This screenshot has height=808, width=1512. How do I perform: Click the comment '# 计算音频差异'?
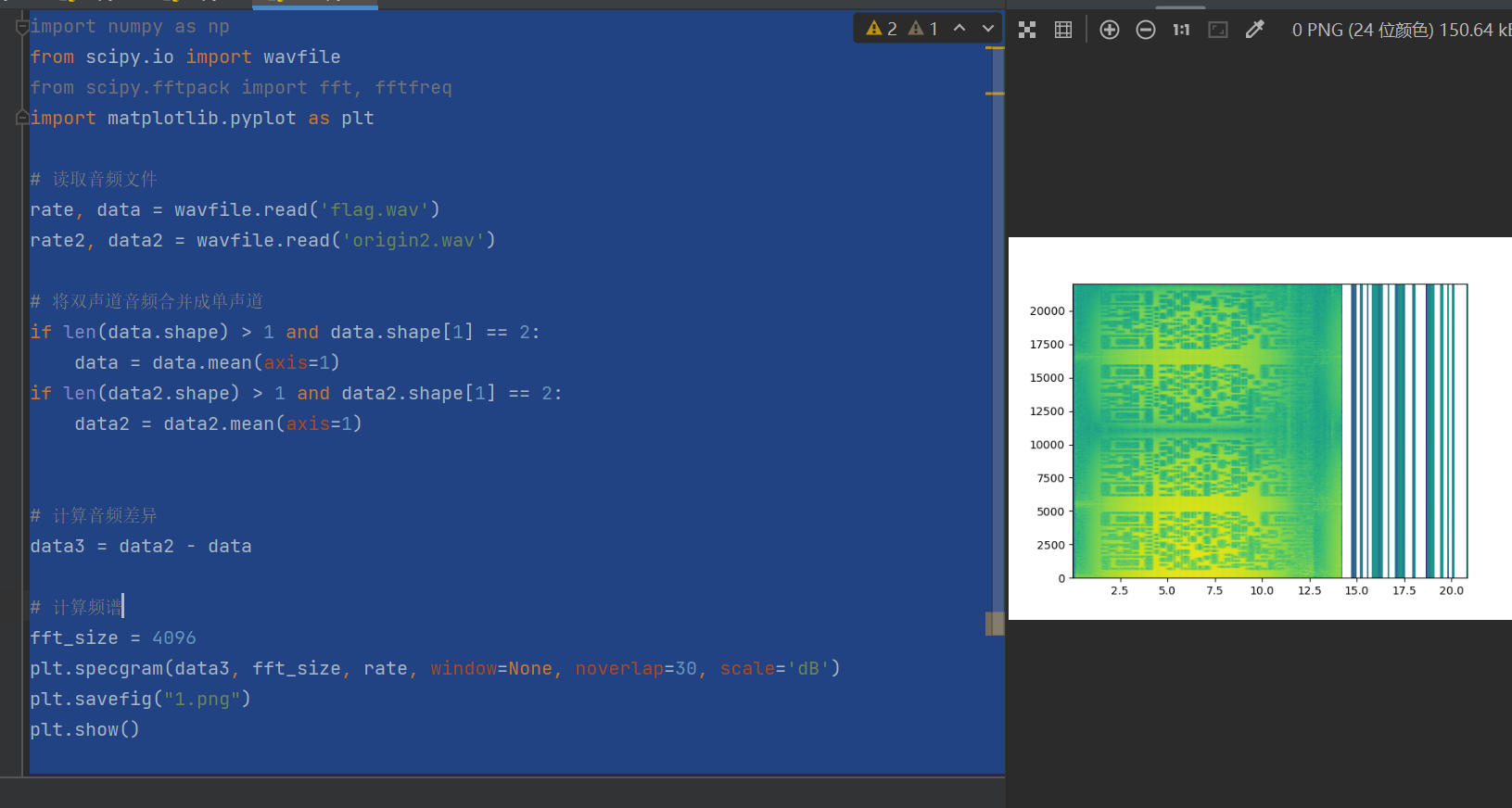(x=94, y=515)
